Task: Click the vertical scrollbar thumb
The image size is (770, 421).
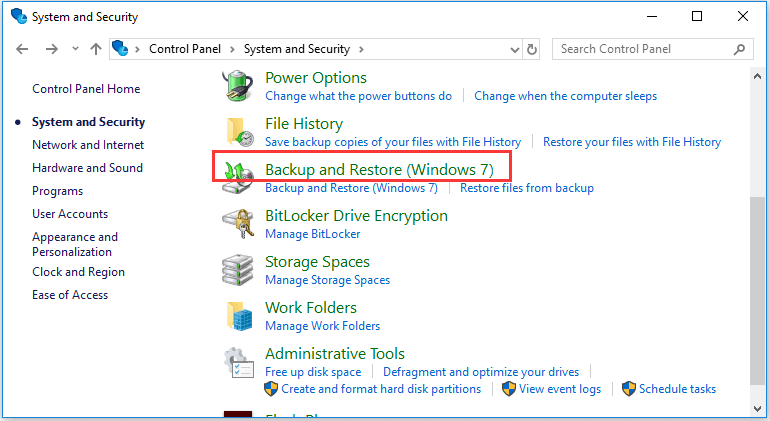Action: tap(760, 290)
